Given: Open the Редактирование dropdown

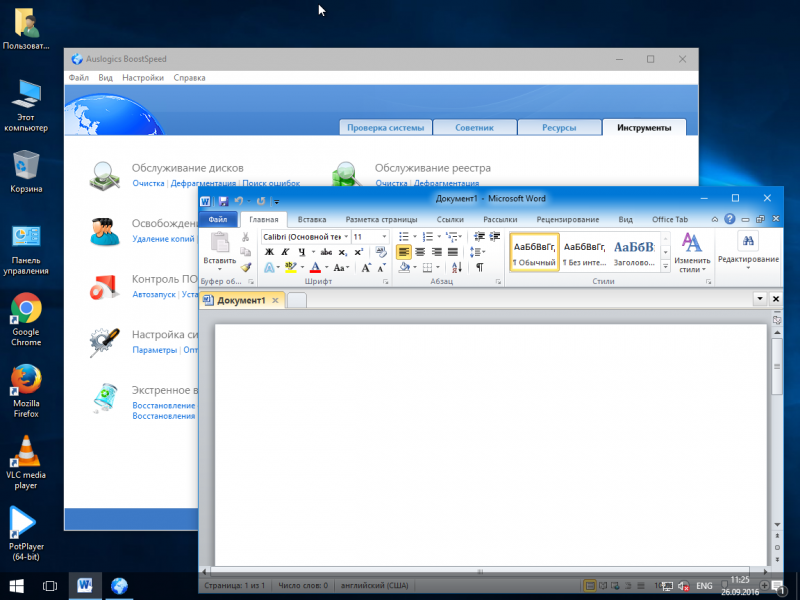Looking at the screenshot, I should [x=748, y=250].
